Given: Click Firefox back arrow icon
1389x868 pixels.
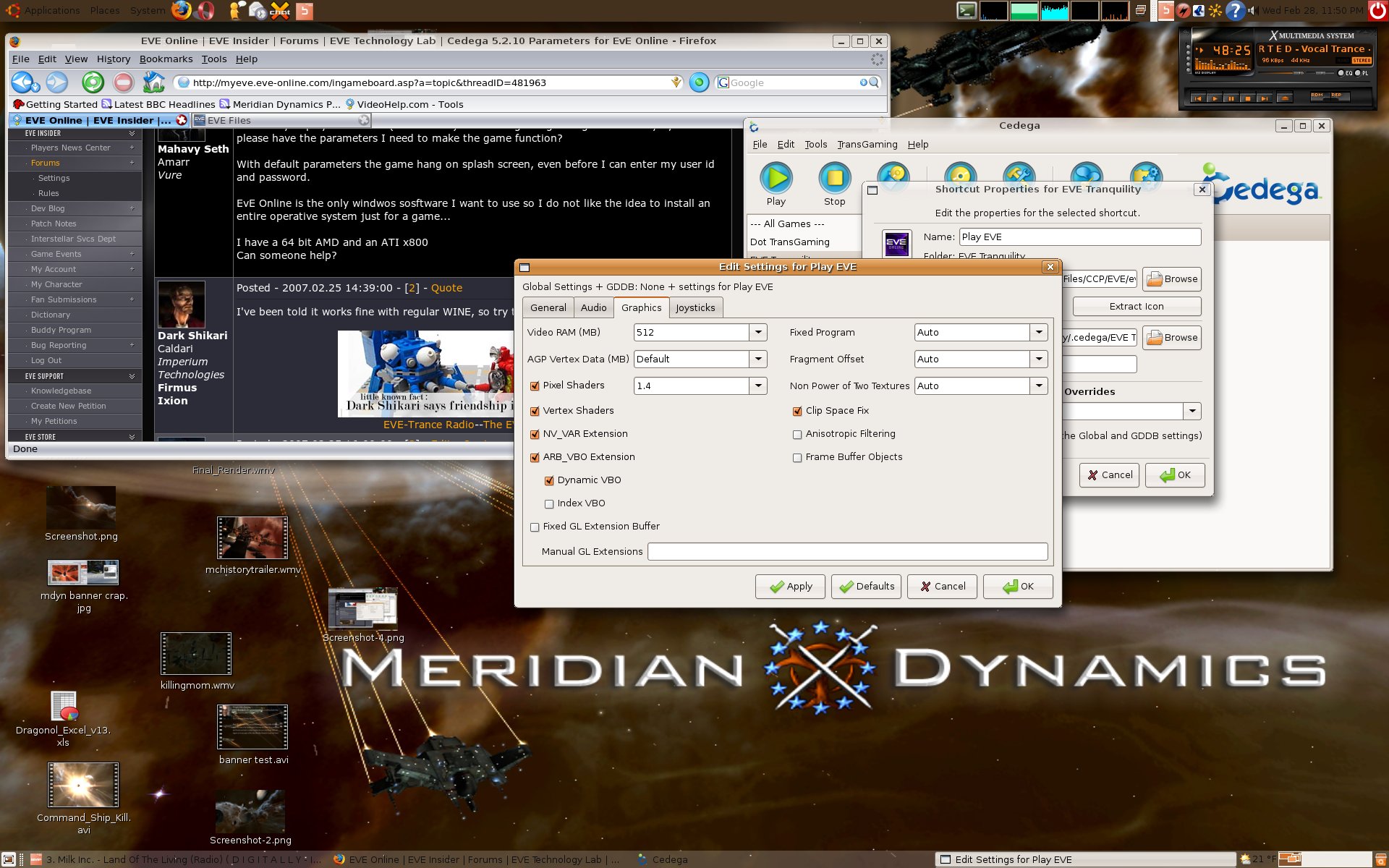Looking at the screenshot, I should pos(22,82).
